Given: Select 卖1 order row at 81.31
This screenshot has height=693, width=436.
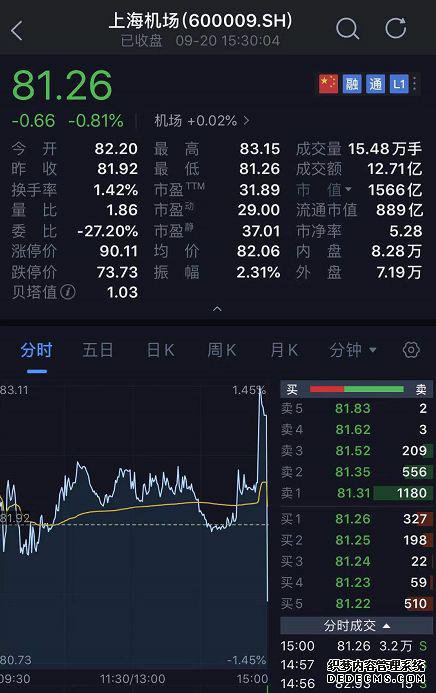Looking at the screenshot, I should pyautogui.click(x=356, y=493).
